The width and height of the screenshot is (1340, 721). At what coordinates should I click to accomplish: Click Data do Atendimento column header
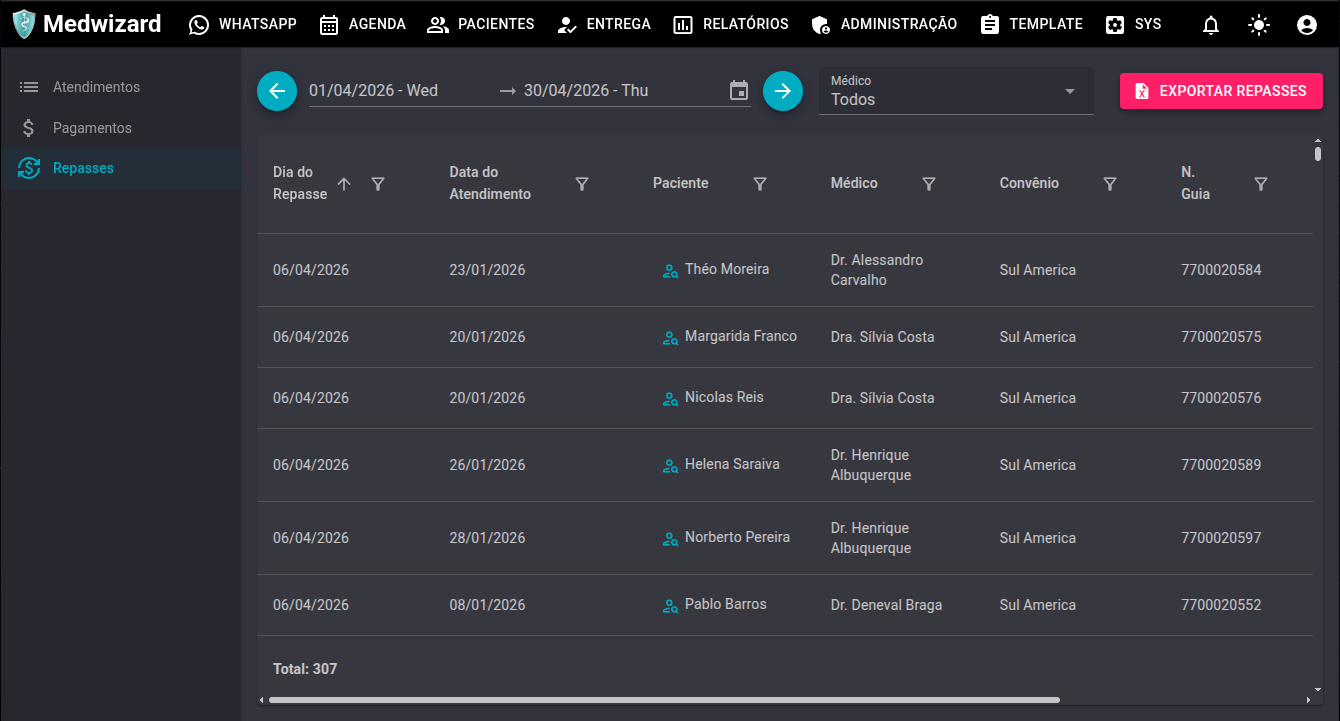point(490,183)
